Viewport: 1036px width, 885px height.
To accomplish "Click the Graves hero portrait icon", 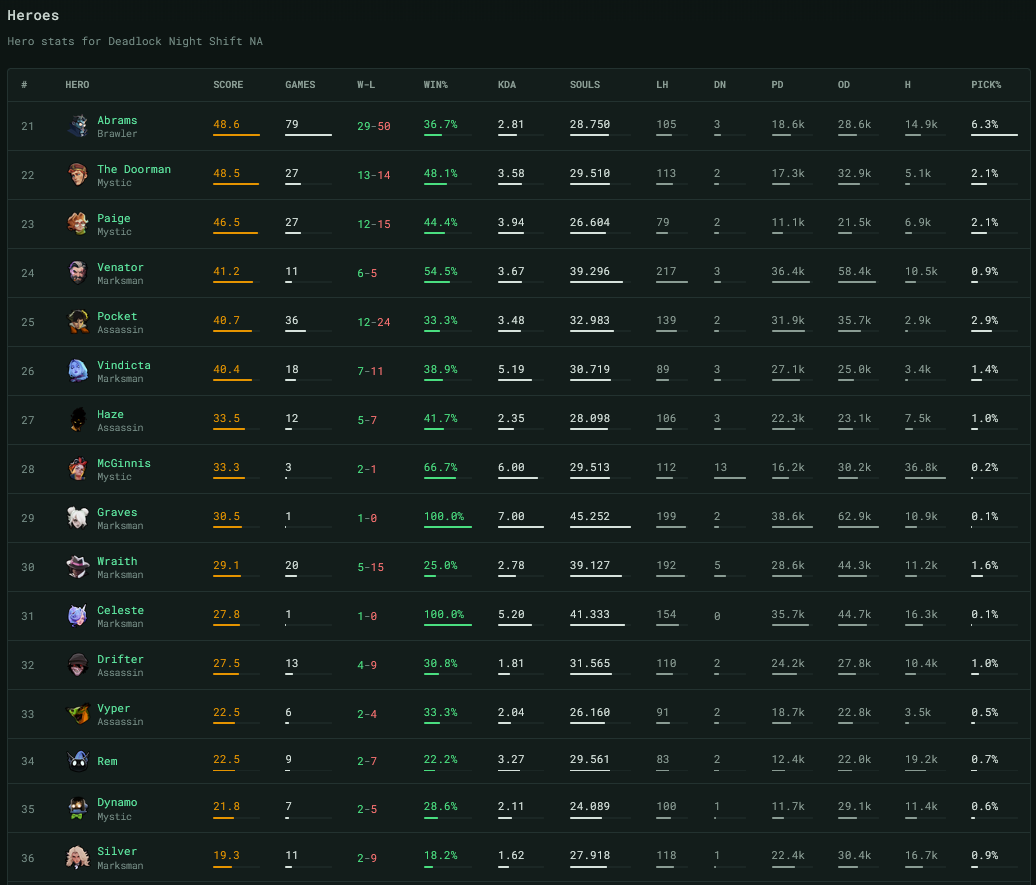I will point(78,517).
